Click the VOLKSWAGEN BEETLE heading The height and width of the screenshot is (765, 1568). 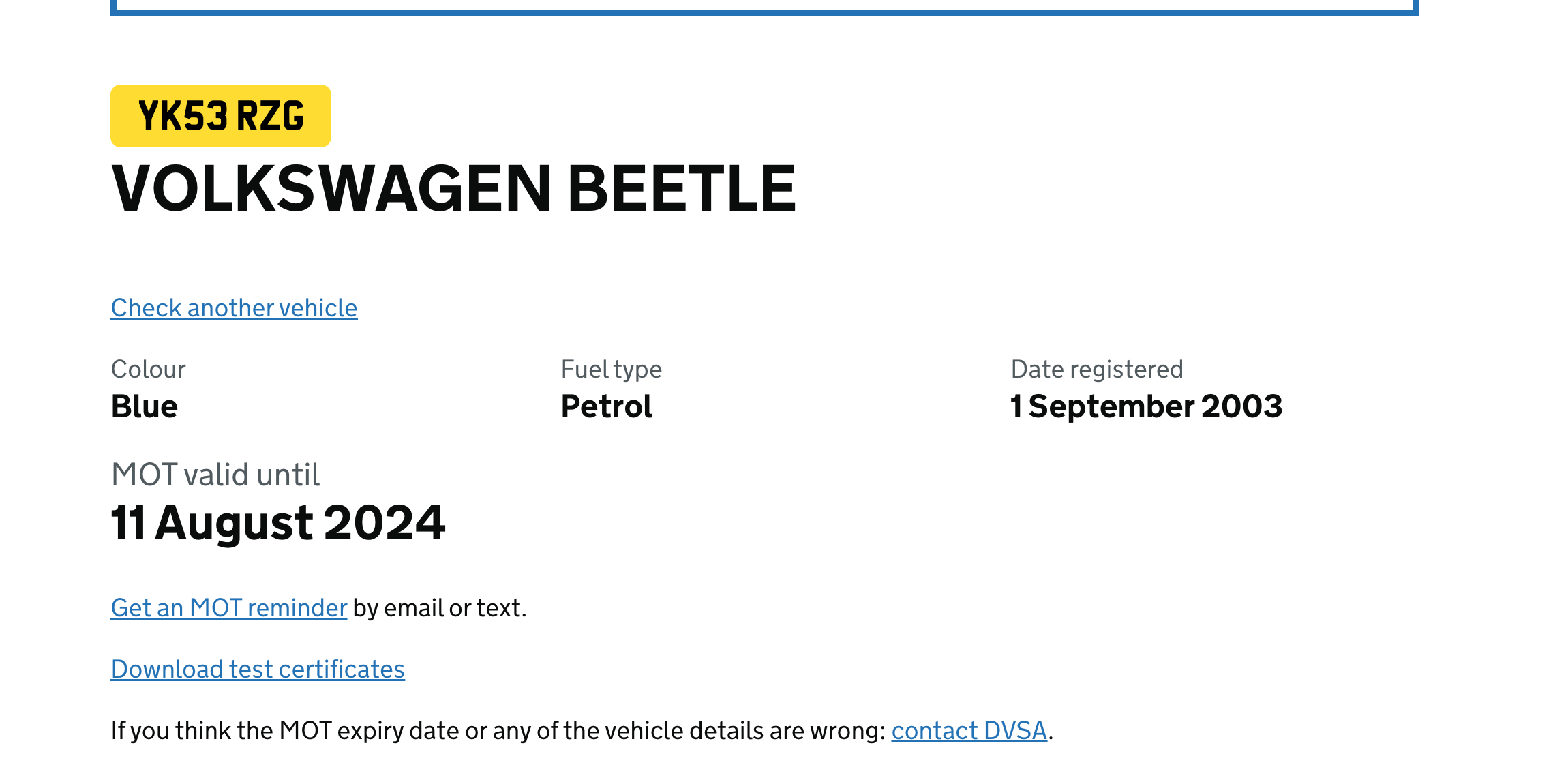click(453, 189)
